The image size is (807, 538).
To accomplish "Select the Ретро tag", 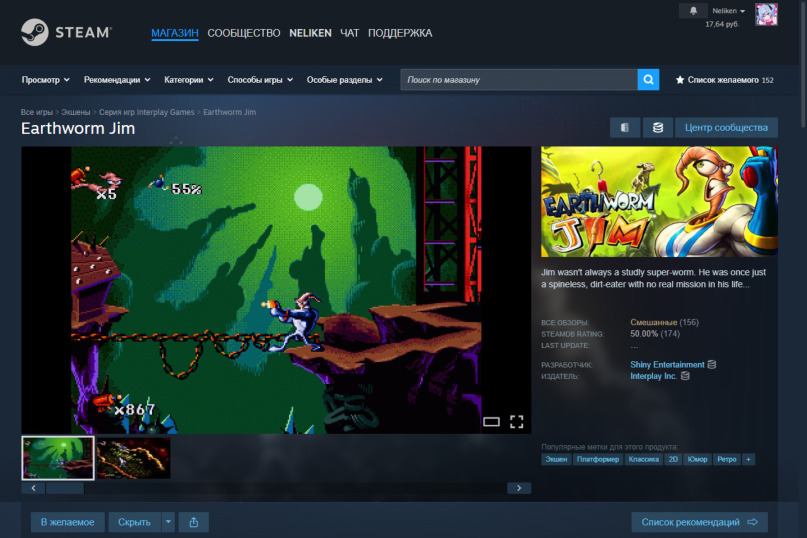I will tap(727, 459).
